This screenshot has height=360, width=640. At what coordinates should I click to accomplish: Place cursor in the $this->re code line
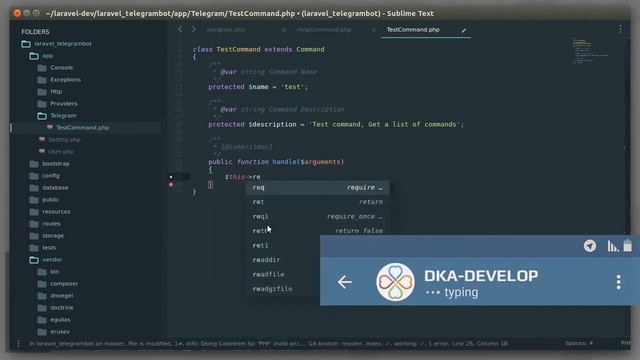pos(242,177)
